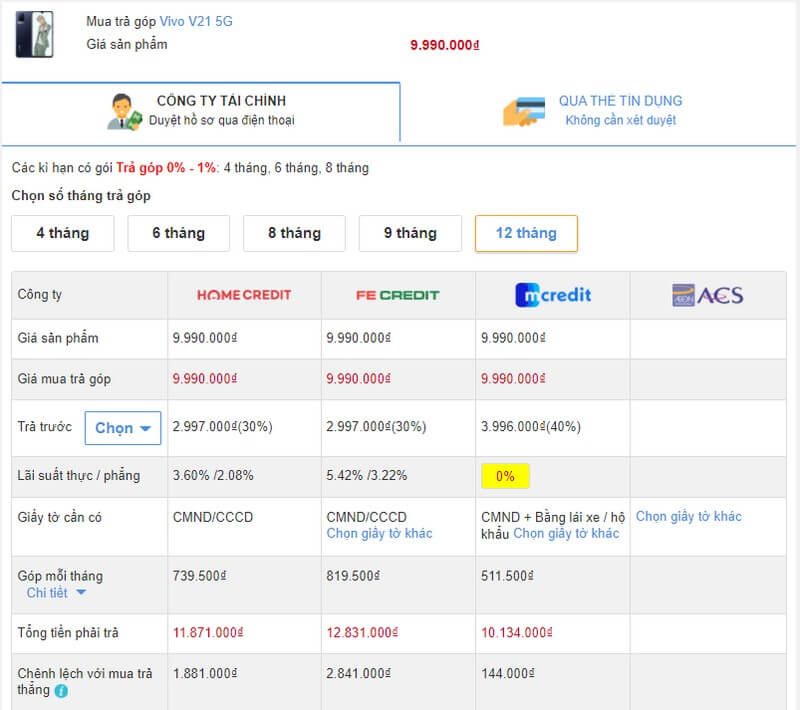Viewport: 800px width, 710px height.
Task: Click the Chọn số tháng trả góp heading
Action: (x=81, y=196)
